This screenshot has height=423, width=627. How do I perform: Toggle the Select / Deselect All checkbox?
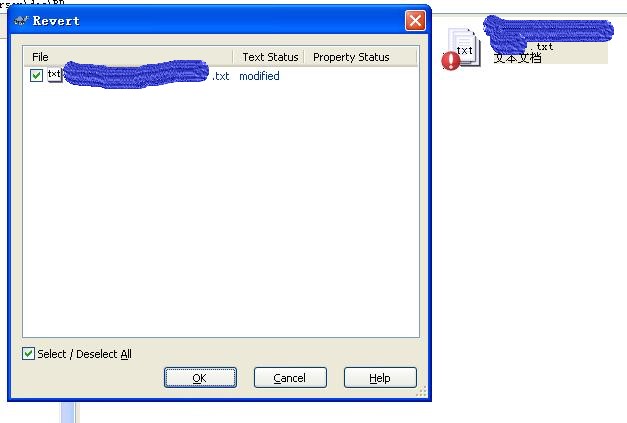point(28,353)
